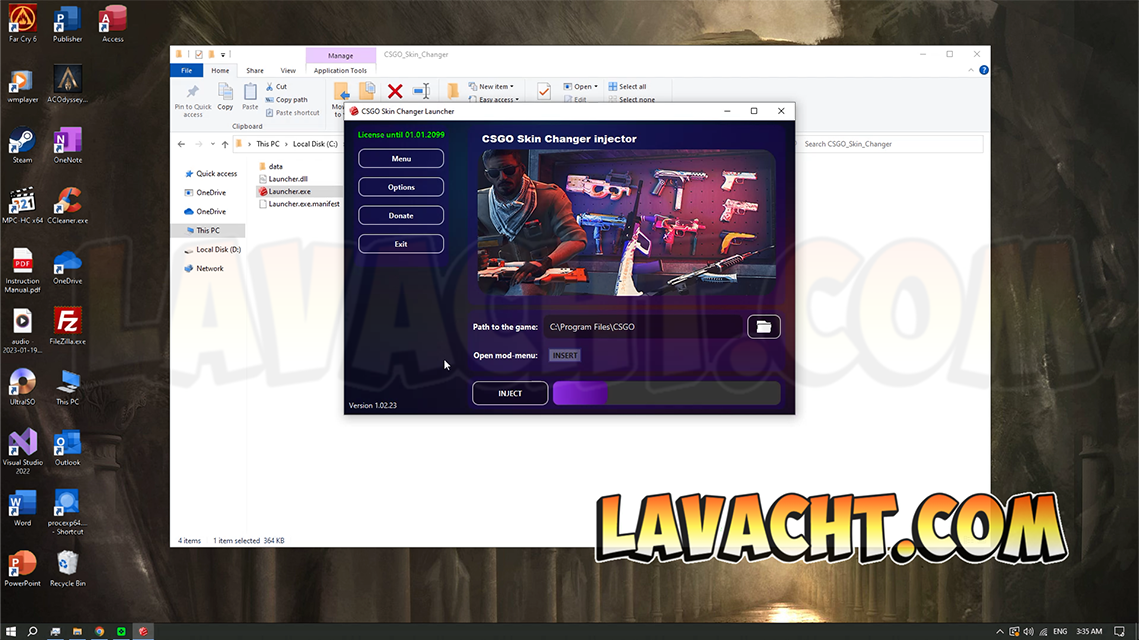Screen dimensions: 1139x640
Task: Click the Donate button in launcher
Action: point(401,215)
